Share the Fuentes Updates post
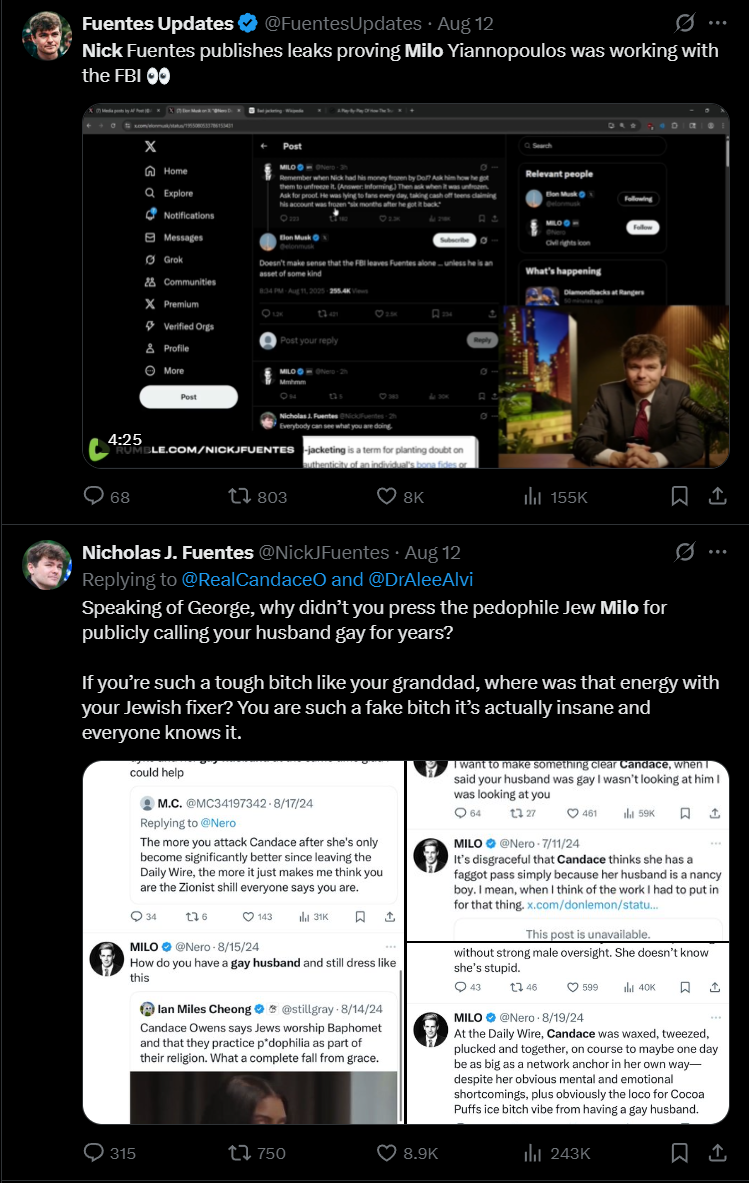The height and width of the screenshot is (1183, 749). pos(717,496)
